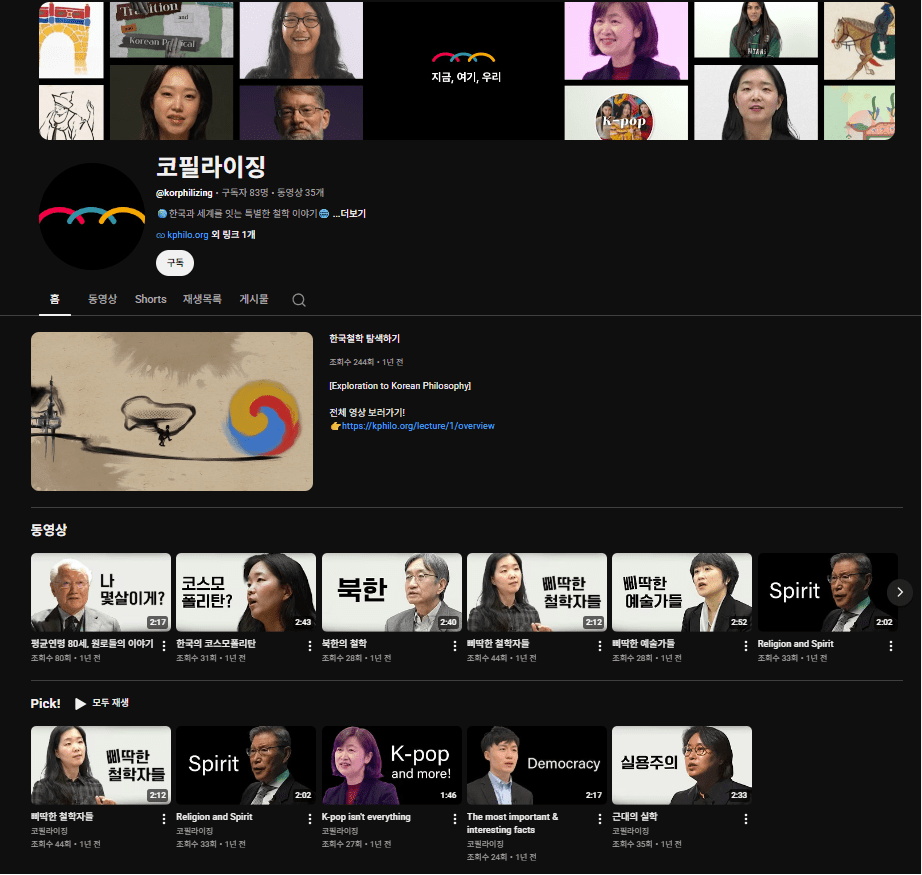922x875 pixels.
Task: Click the channel banner image
Action: pyautogui.click(x=467, y=71)
